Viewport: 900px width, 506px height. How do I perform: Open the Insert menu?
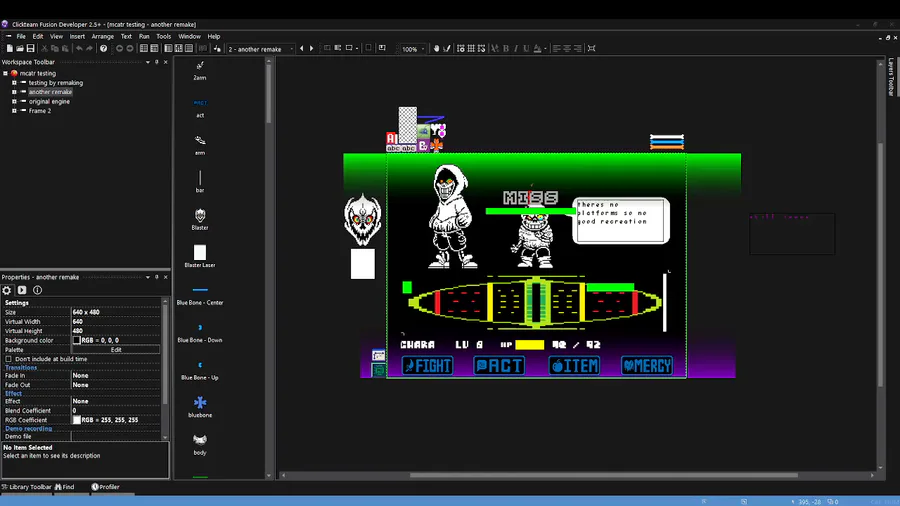coord(77,36)
